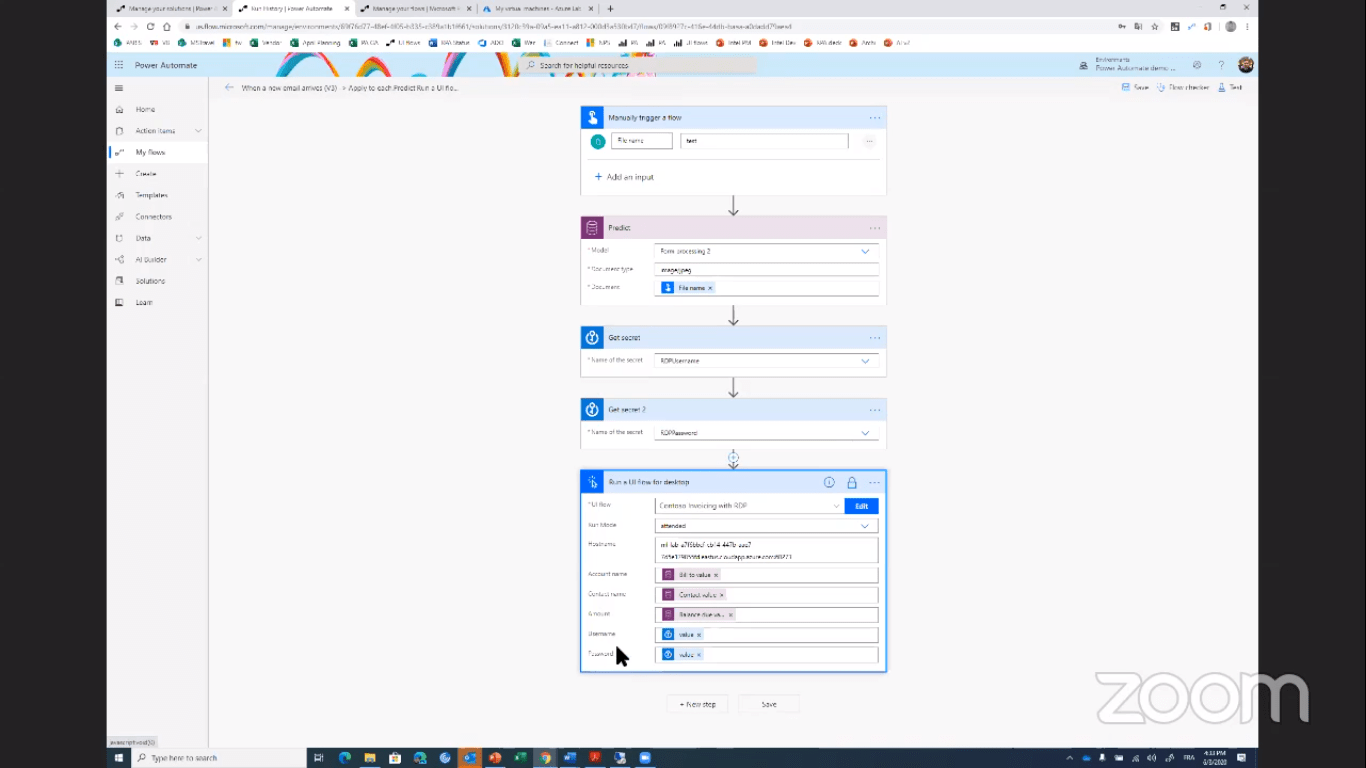Viewport: 1366px width, 768px height.
Task: Open ellipsis for File name input row
Action: point(869,141)
